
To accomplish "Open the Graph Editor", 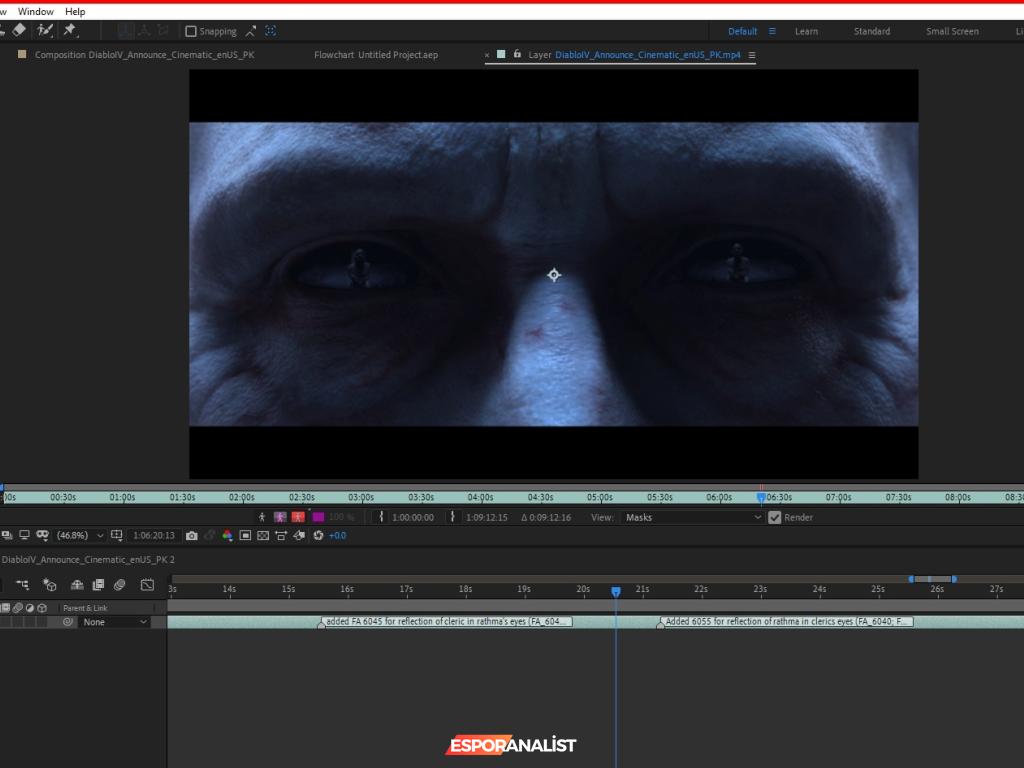I will point(148,584).
